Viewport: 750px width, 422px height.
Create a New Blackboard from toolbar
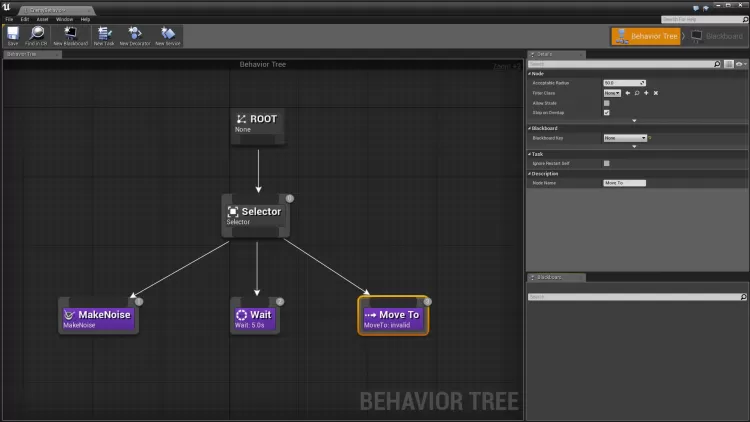point(70,36)
